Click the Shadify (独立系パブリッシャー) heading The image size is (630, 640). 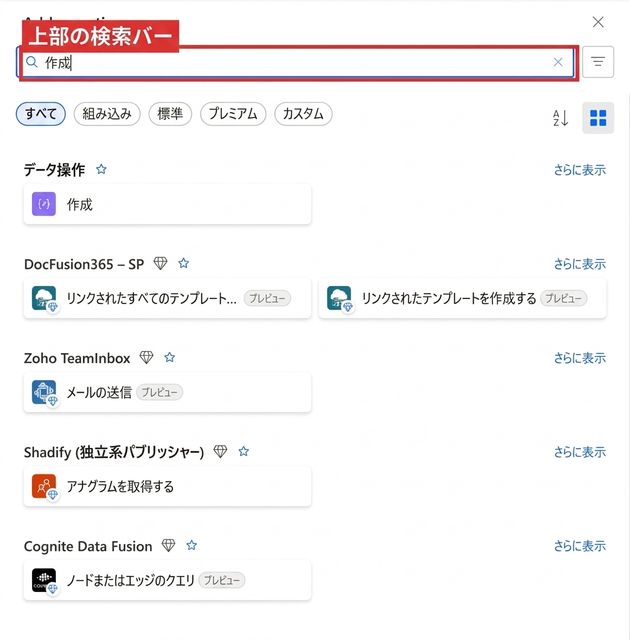(114, 452)
